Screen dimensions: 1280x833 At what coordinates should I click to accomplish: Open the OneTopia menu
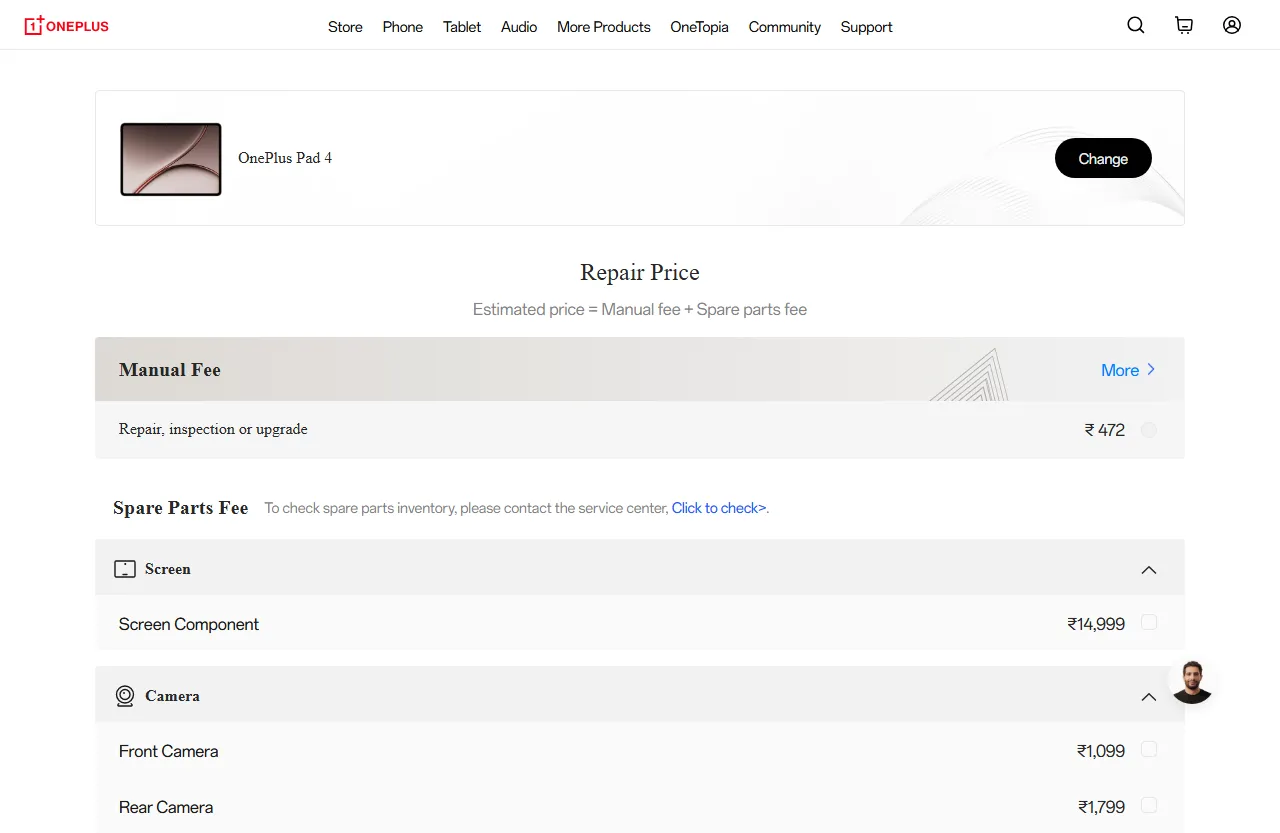pos(699,27)
